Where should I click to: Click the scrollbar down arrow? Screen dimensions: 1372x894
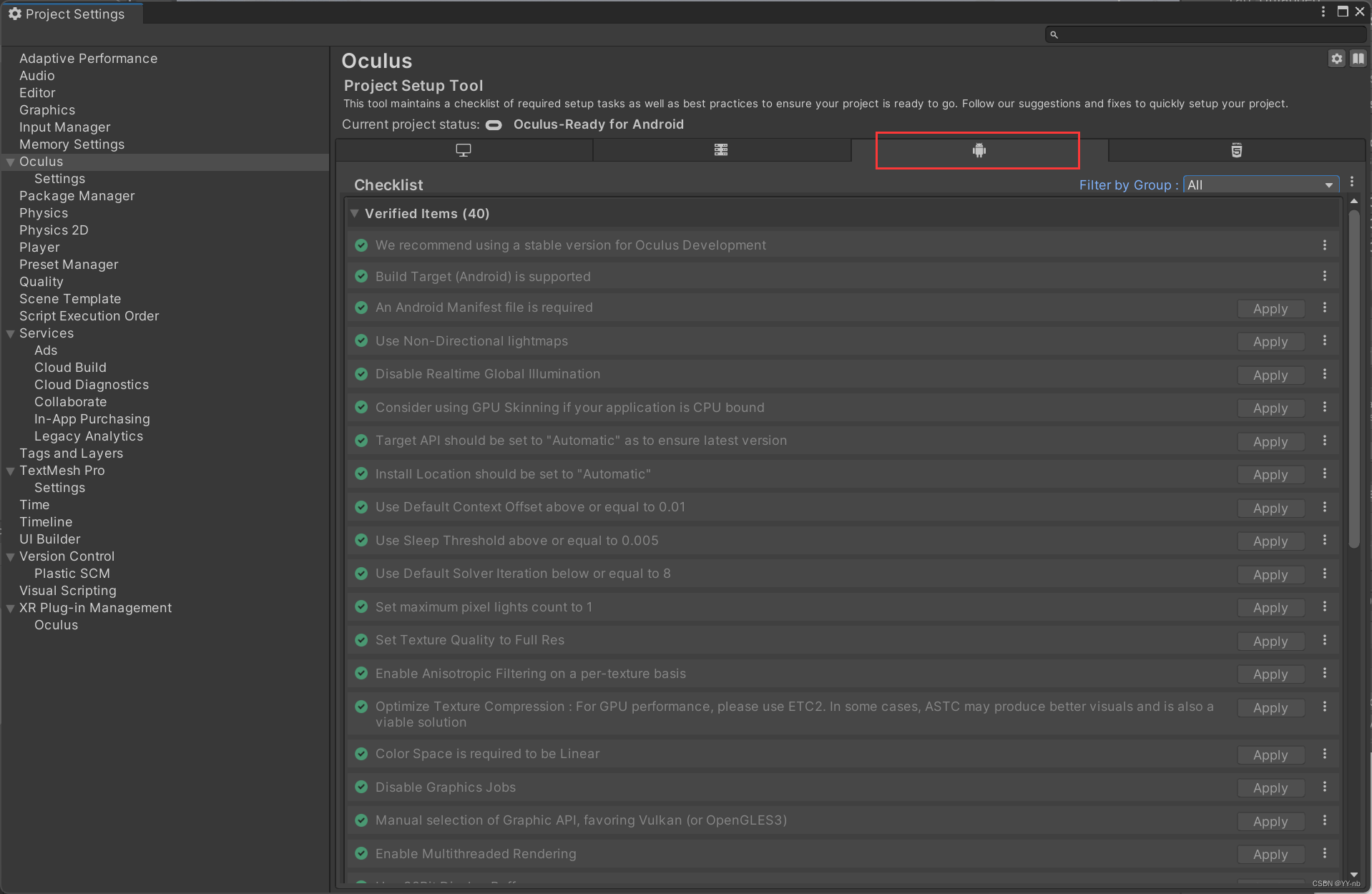pos(1353,875)
